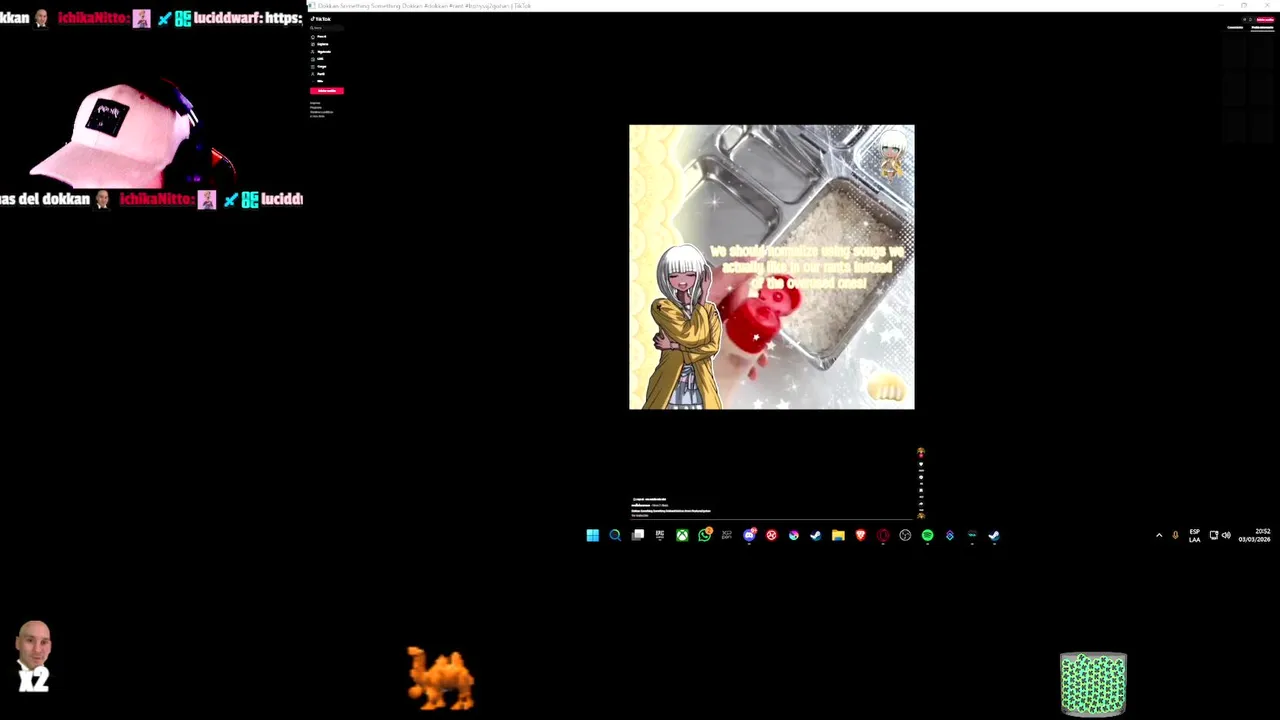The width and height of the screenshot is (1280, 720).
Task: Launch Epic Games from the taskbar
Action: click(x=660, y=536)
